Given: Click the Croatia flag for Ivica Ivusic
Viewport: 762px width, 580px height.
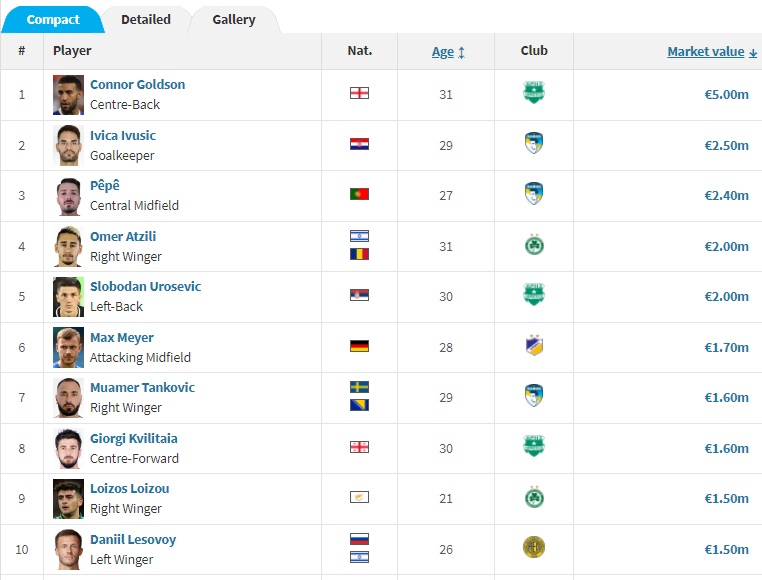Looking at the screenshot, I should point(359,144).
